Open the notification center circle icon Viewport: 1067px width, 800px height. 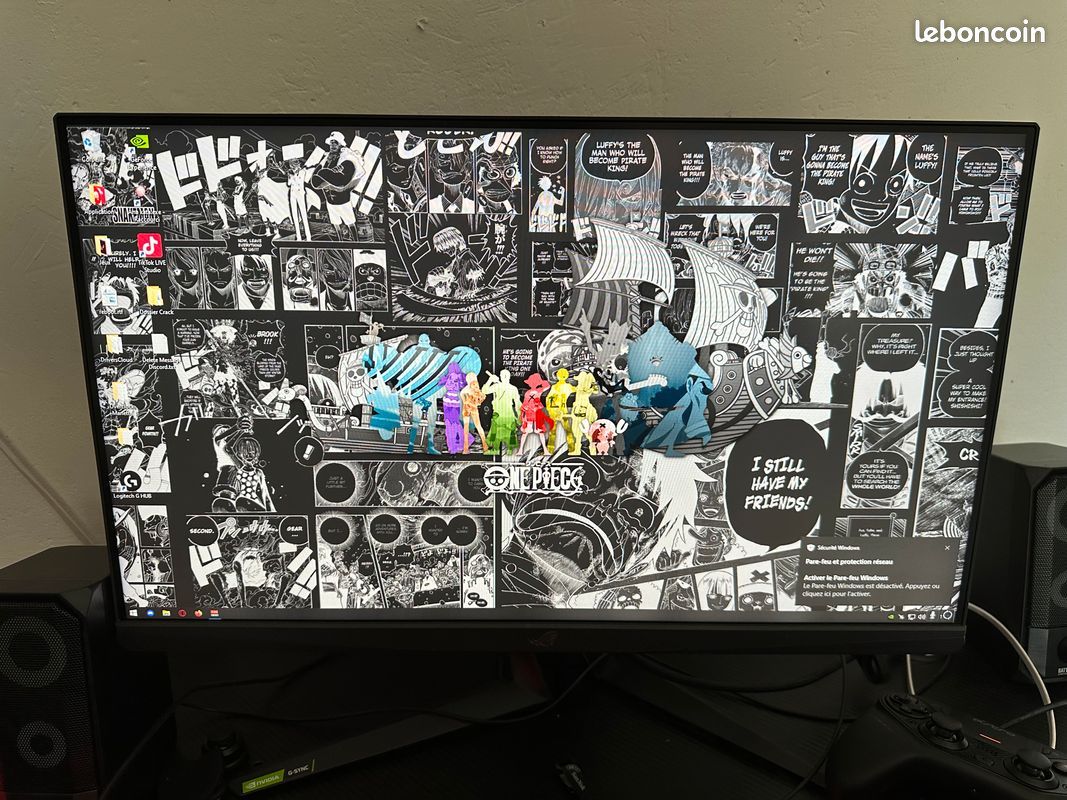coord(947,616)
